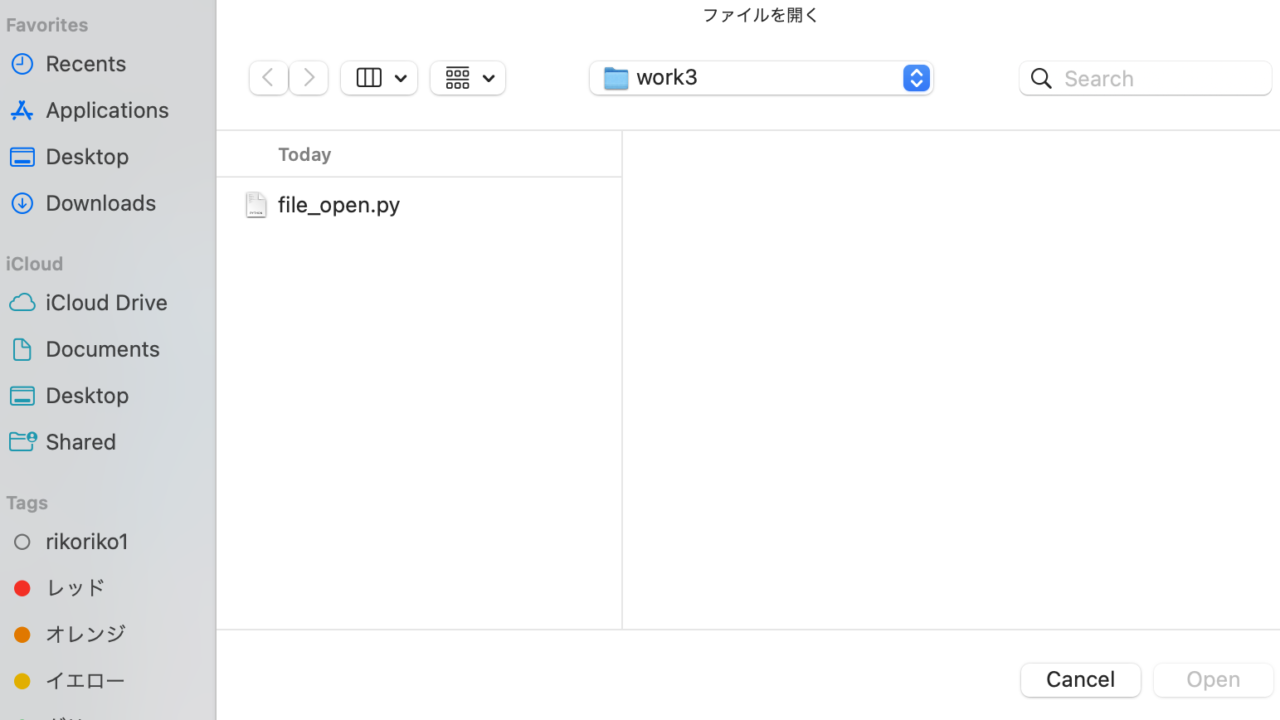Select the レッド tag color circle

click(22, 588)
